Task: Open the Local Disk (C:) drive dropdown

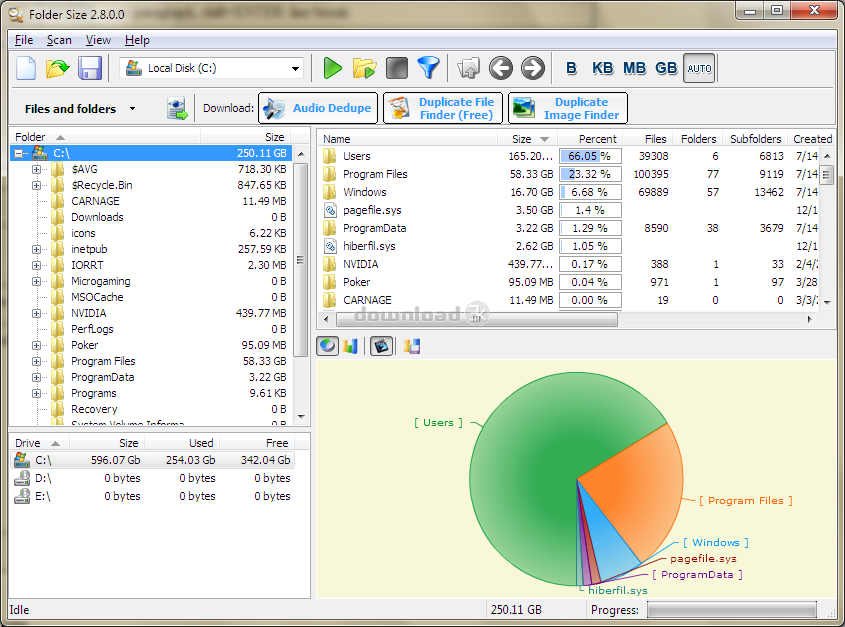Action: pyautogui.click(x=295, y=68)
